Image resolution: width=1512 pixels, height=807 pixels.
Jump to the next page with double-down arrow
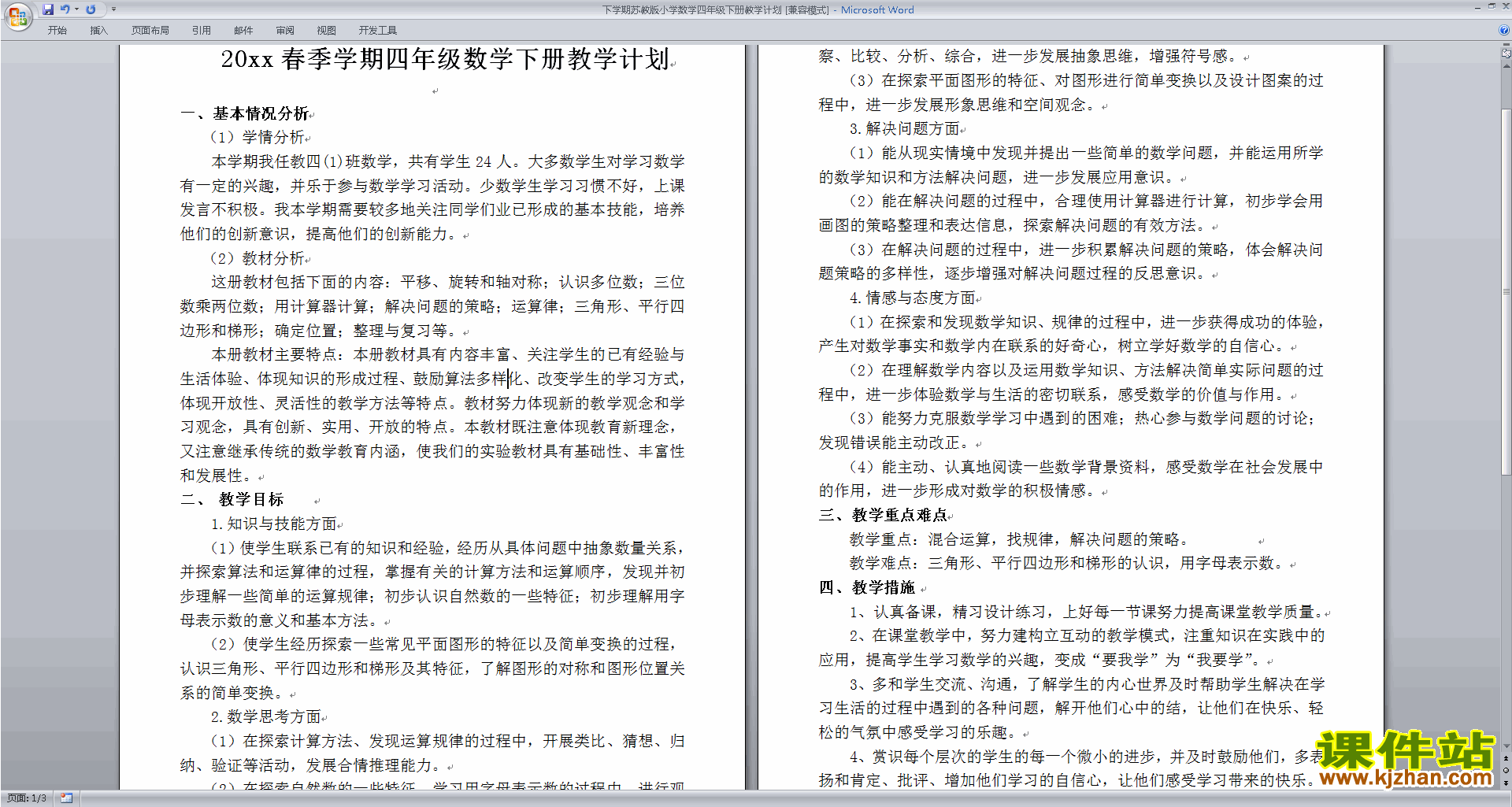pyautogui.click(x=1506, y=783)
